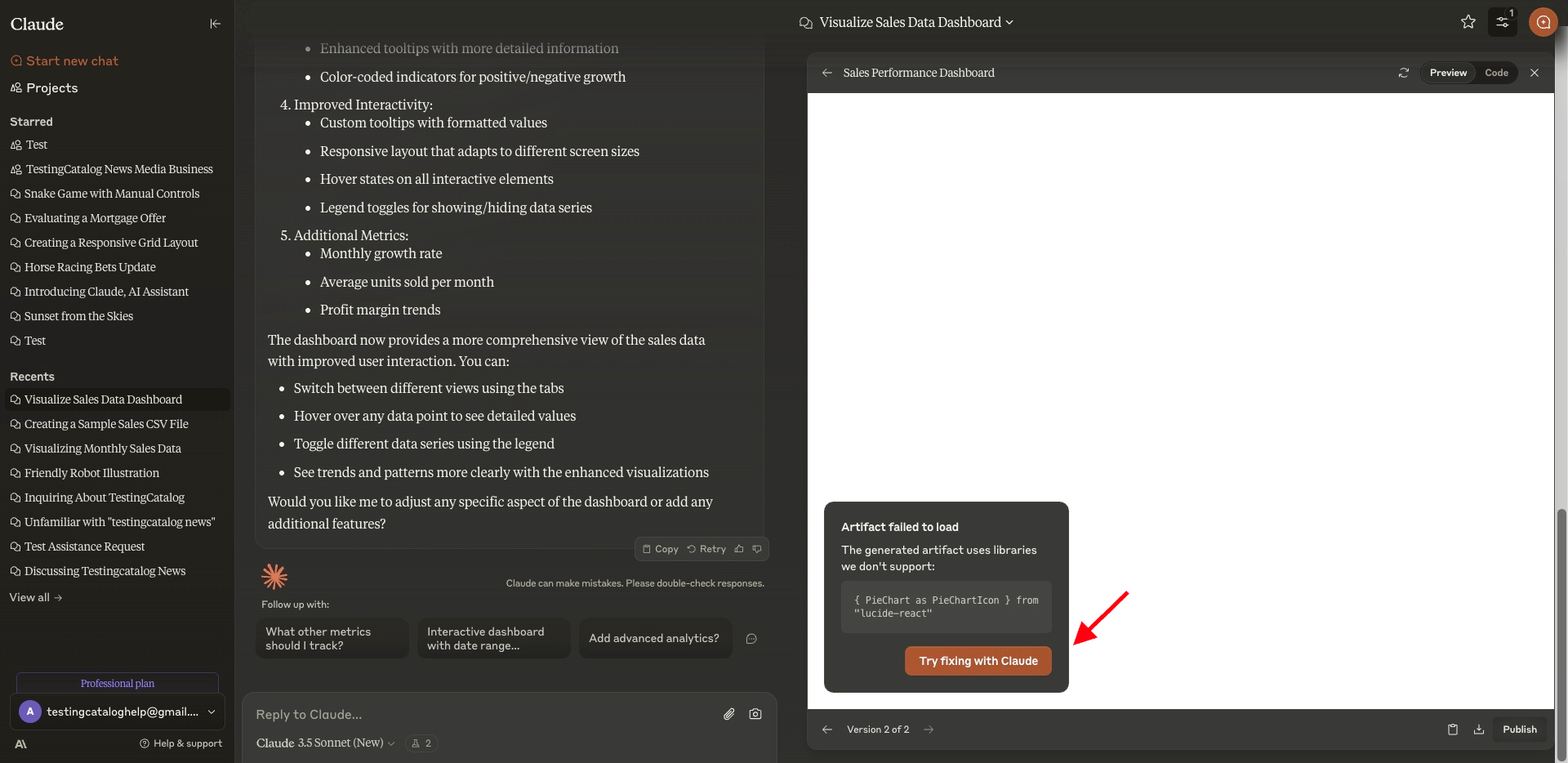Refresh the artifact preview
Viewport: 1568px width, 763px height.
[1404, 73]
